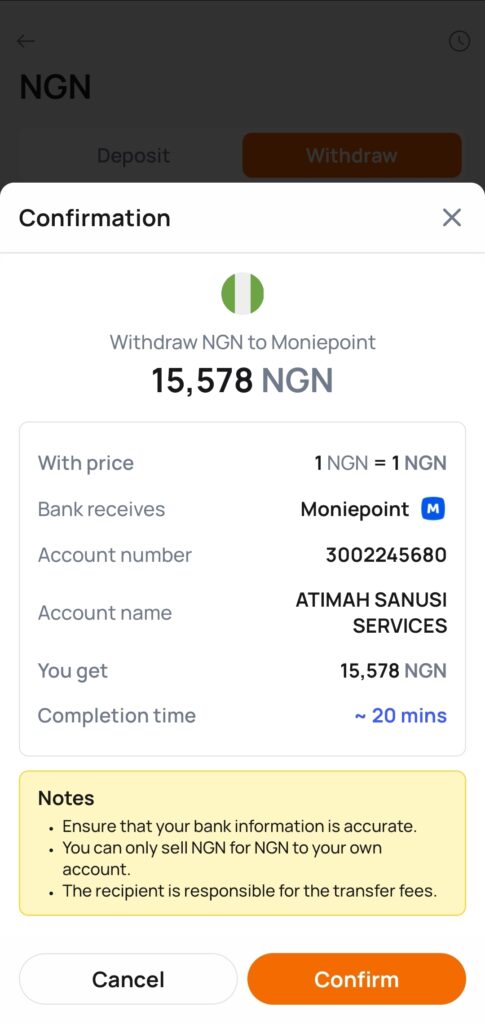Tap the Moniepoint bank logo icon
This screenshot has width=485, height=1024.
[x=433, y=509]
